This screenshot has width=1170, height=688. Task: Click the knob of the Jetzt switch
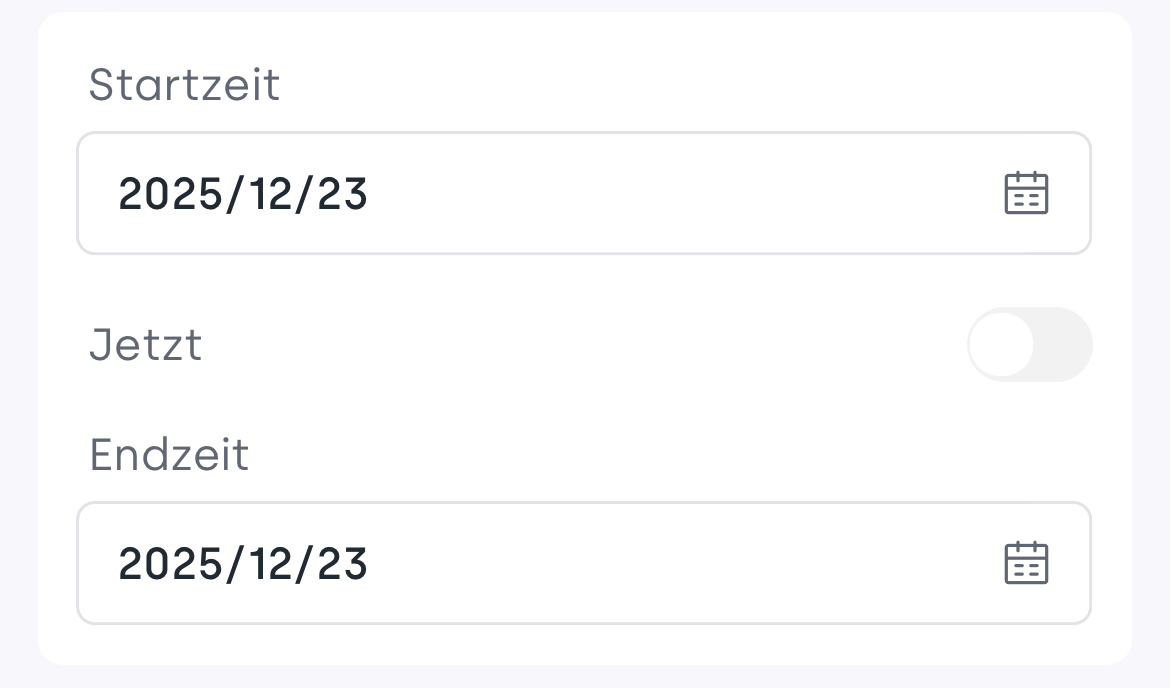(1002, 344)
